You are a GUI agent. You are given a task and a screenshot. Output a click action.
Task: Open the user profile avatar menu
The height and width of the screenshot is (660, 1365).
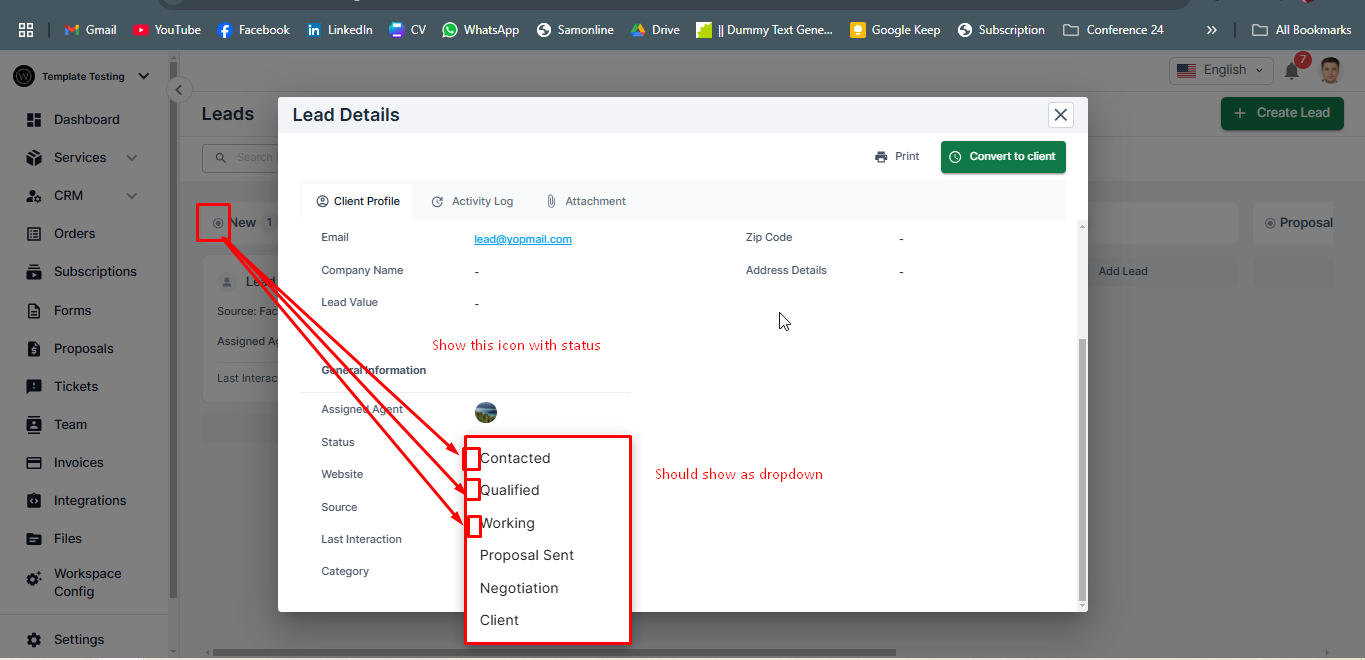pos(1330,70)
